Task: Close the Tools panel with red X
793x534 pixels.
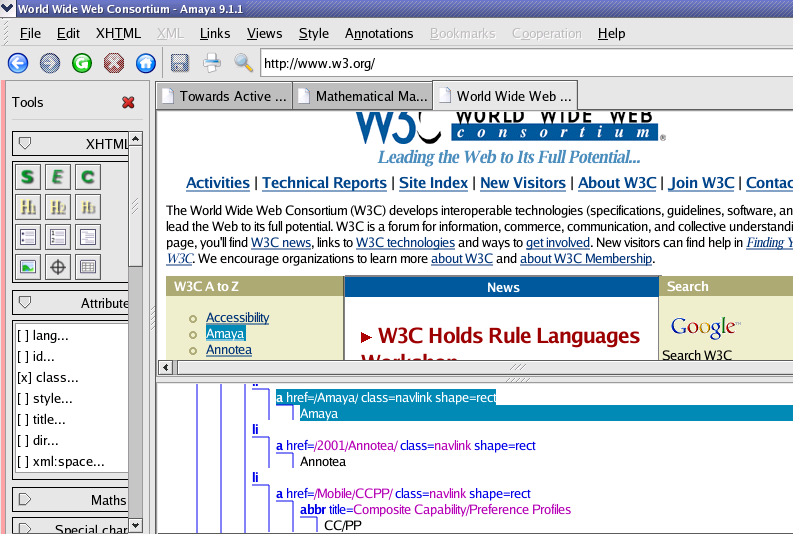Action: pyautogui.click(x=128, y=103)
